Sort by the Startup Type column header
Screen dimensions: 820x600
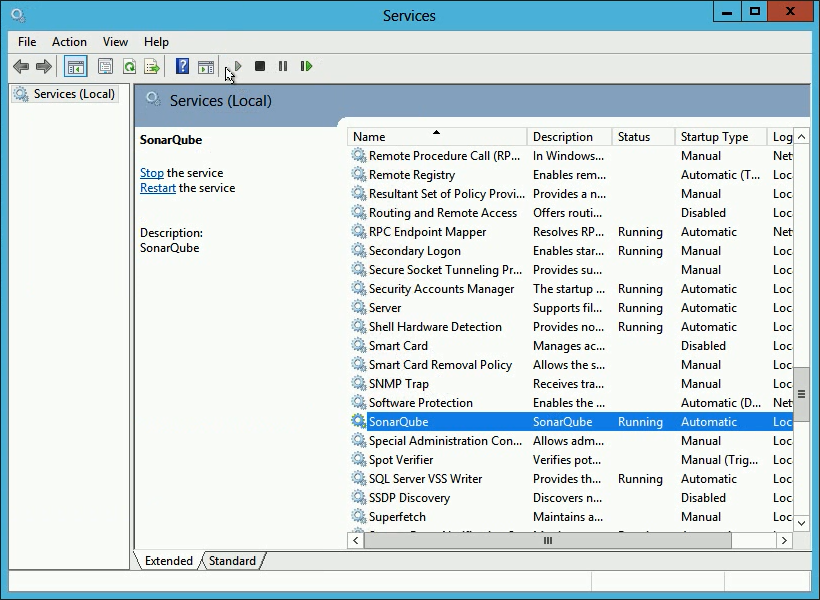click(x=721, y=137)
